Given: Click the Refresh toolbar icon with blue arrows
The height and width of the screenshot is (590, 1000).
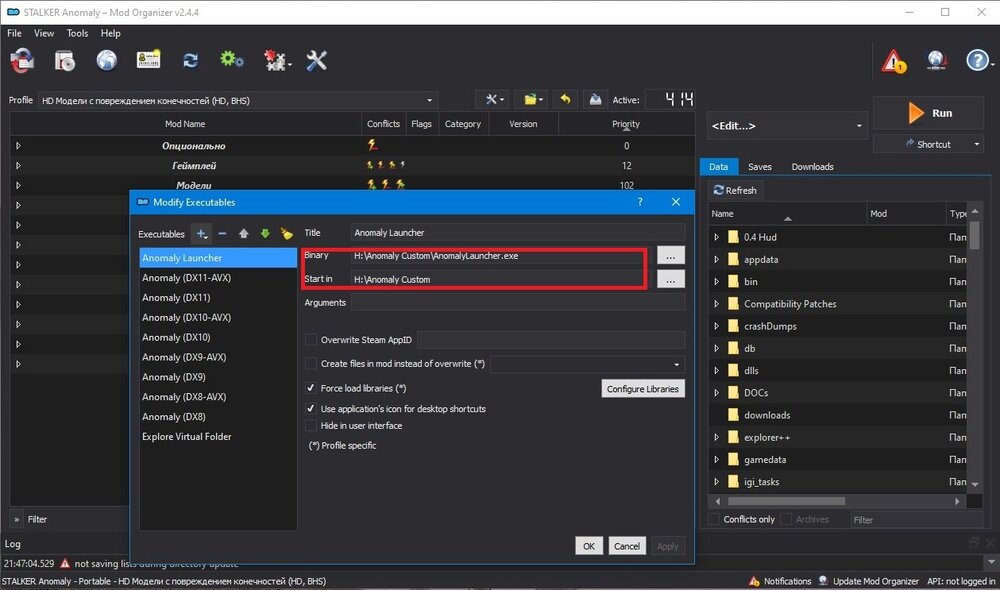Looking at the screenshot, I should click(190, 61).
